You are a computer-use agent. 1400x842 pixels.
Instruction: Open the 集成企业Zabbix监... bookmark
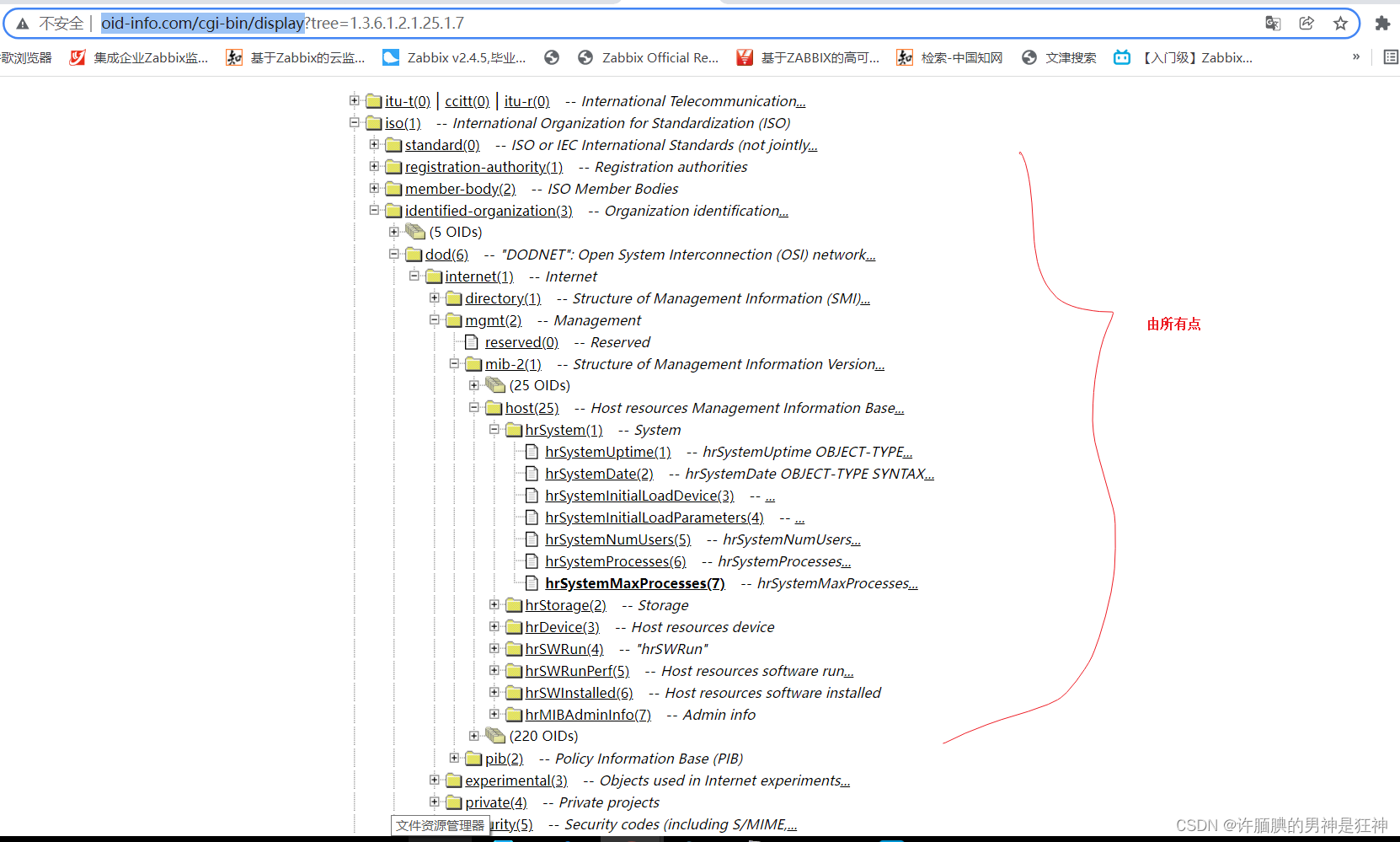coord(139,57)
